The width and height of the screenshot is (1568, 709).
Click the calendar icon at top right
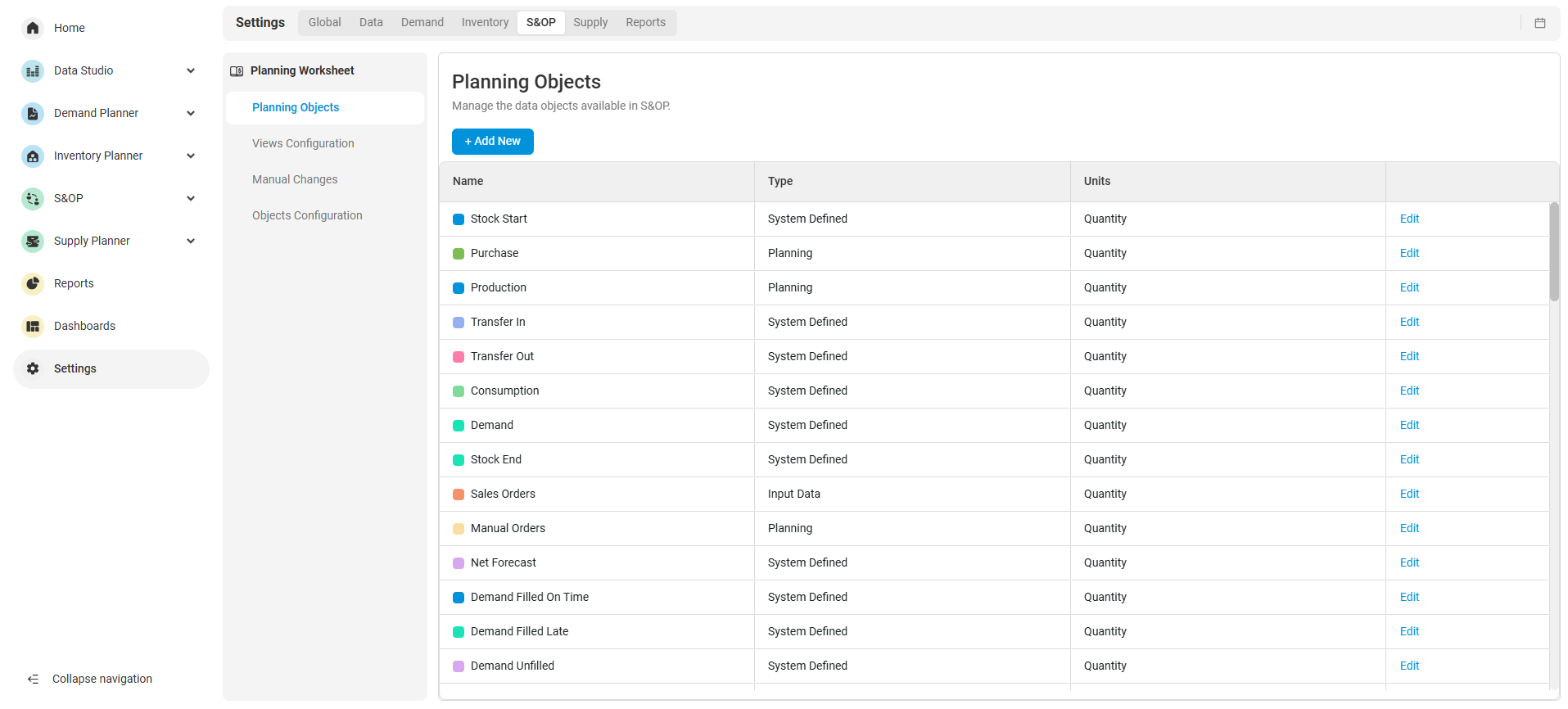(1539, 23)
